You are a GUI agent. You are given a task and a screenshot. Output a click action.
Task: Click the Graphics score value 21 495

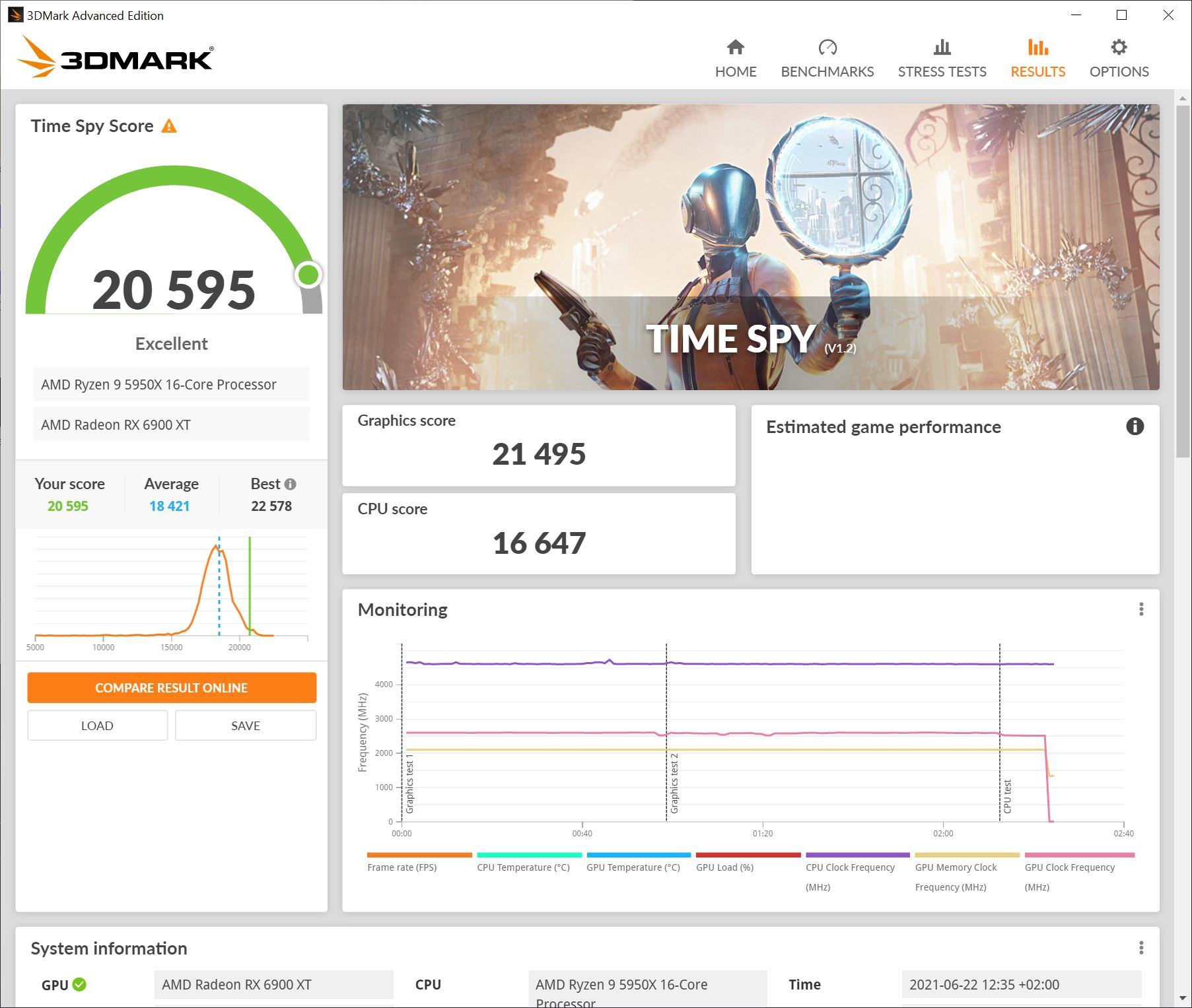point(539,454)
